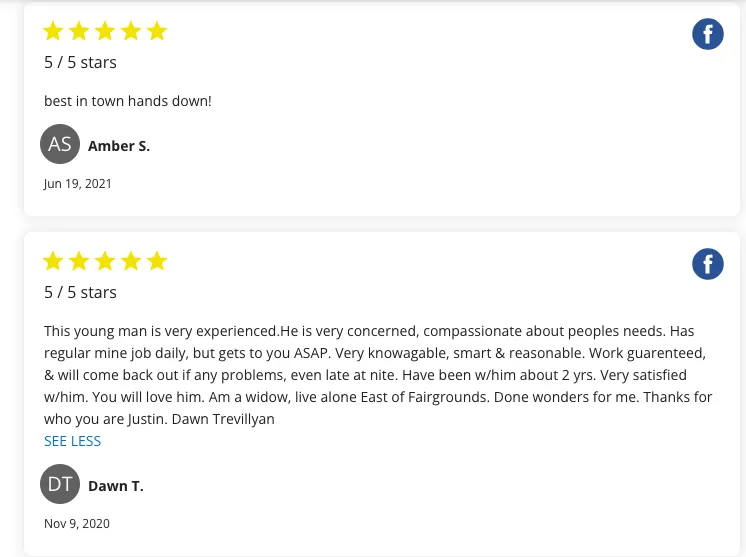Screen dimensions: 746x557
Task: Click the fifth star in Dawn T.'s rating
Action: [157, 262]
